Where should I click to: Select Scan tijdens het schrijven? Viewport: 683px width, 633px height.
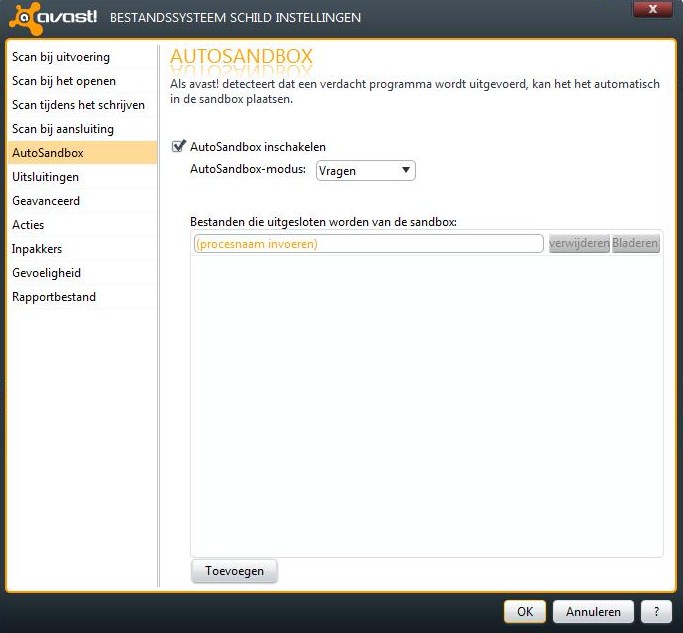82,105
